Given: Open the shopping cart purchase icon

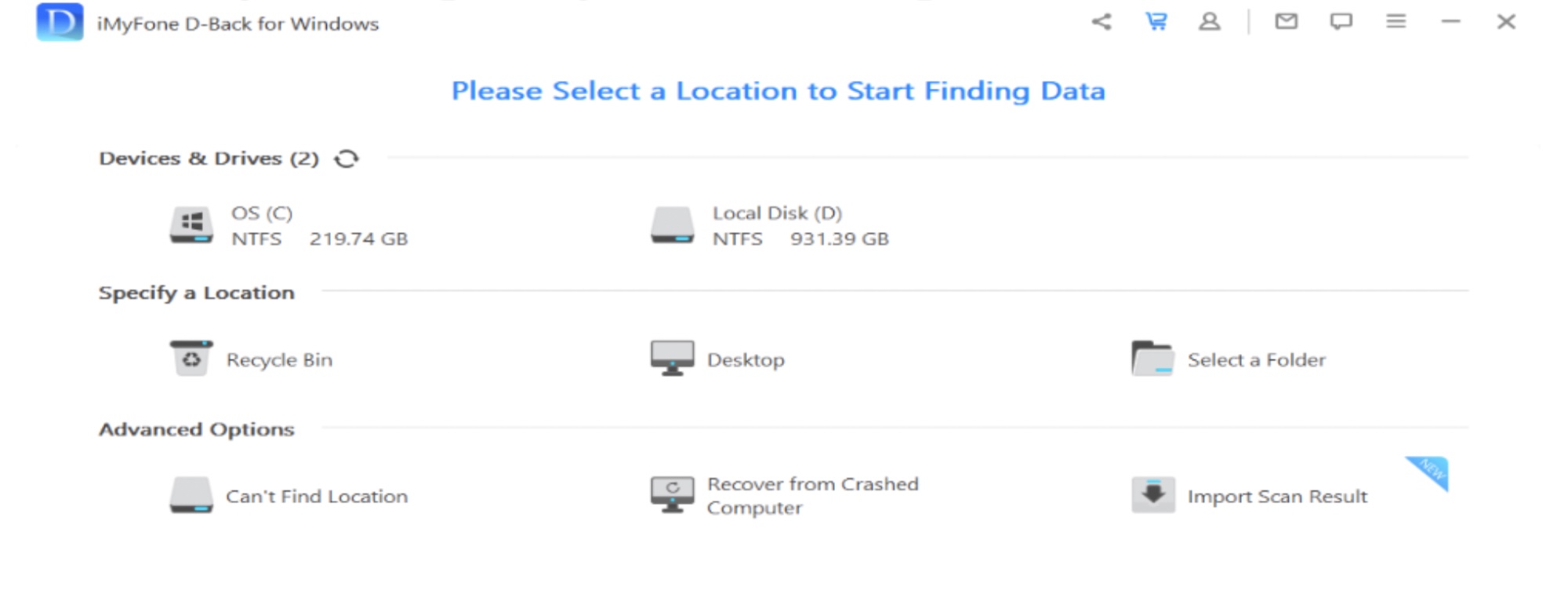Looking at the screenshot, I should click(x=1156, y=21).
